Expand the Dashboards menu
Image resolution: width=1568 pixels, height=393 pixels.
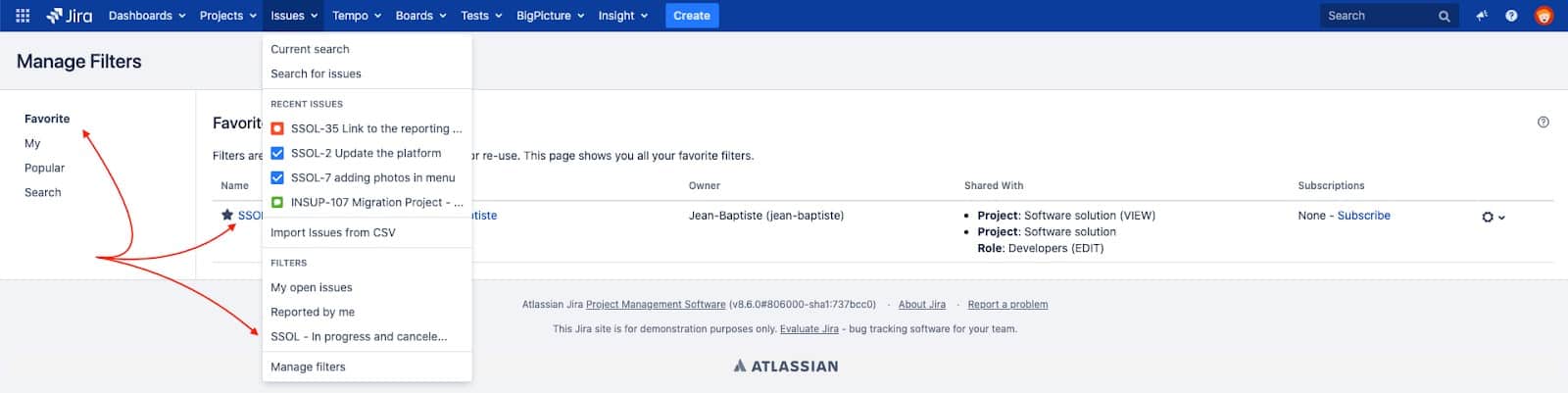point(147,16)
